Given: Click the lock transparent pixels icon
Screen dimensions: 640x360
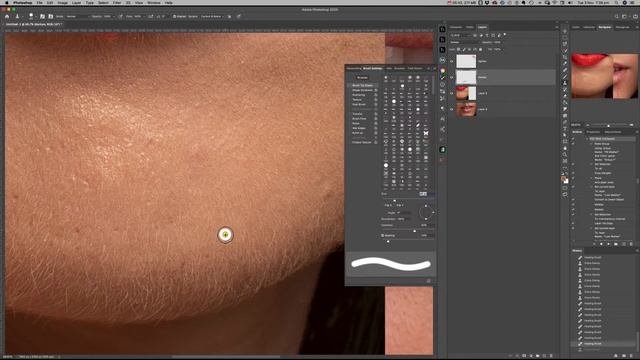Looking at the screenshot, I should (x=458, y=49).
